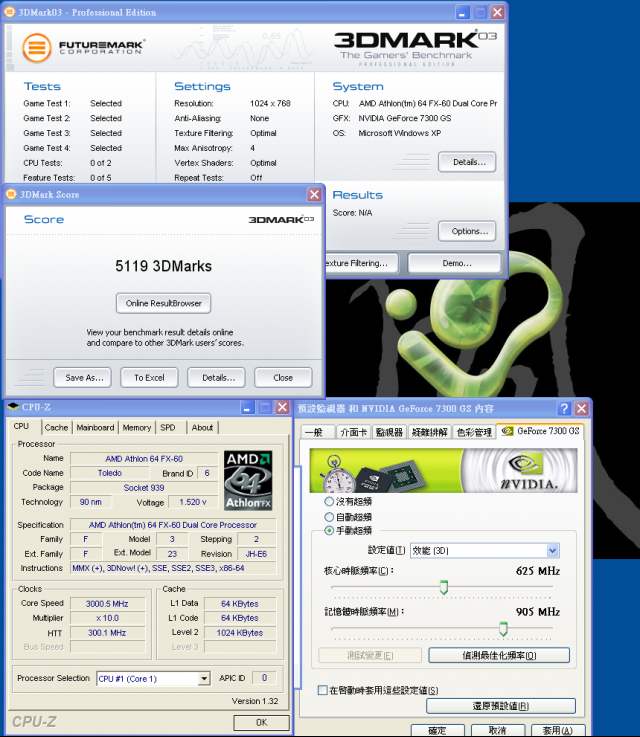Screen dimensions: 640x737
Task: Open System Details in 3DMark03 window
Action: pyautogui.click(x=467, y=162)
